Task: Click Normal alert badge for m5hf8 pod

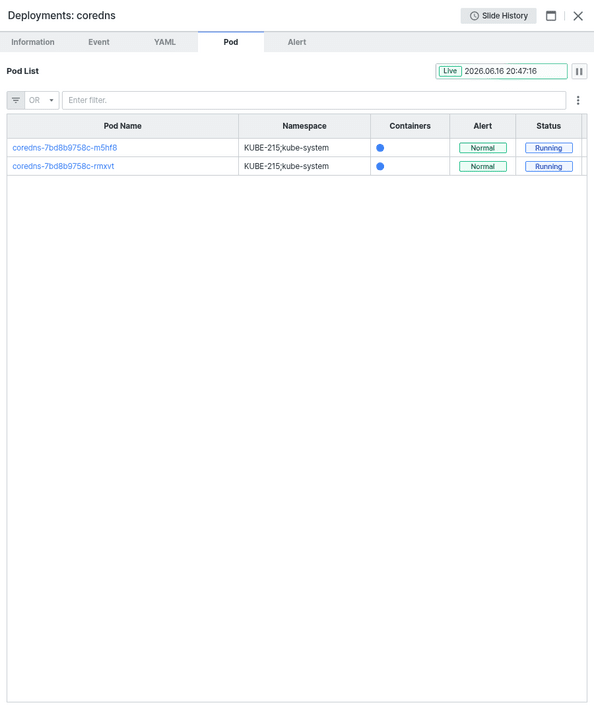Action: (x=483, y=148)
